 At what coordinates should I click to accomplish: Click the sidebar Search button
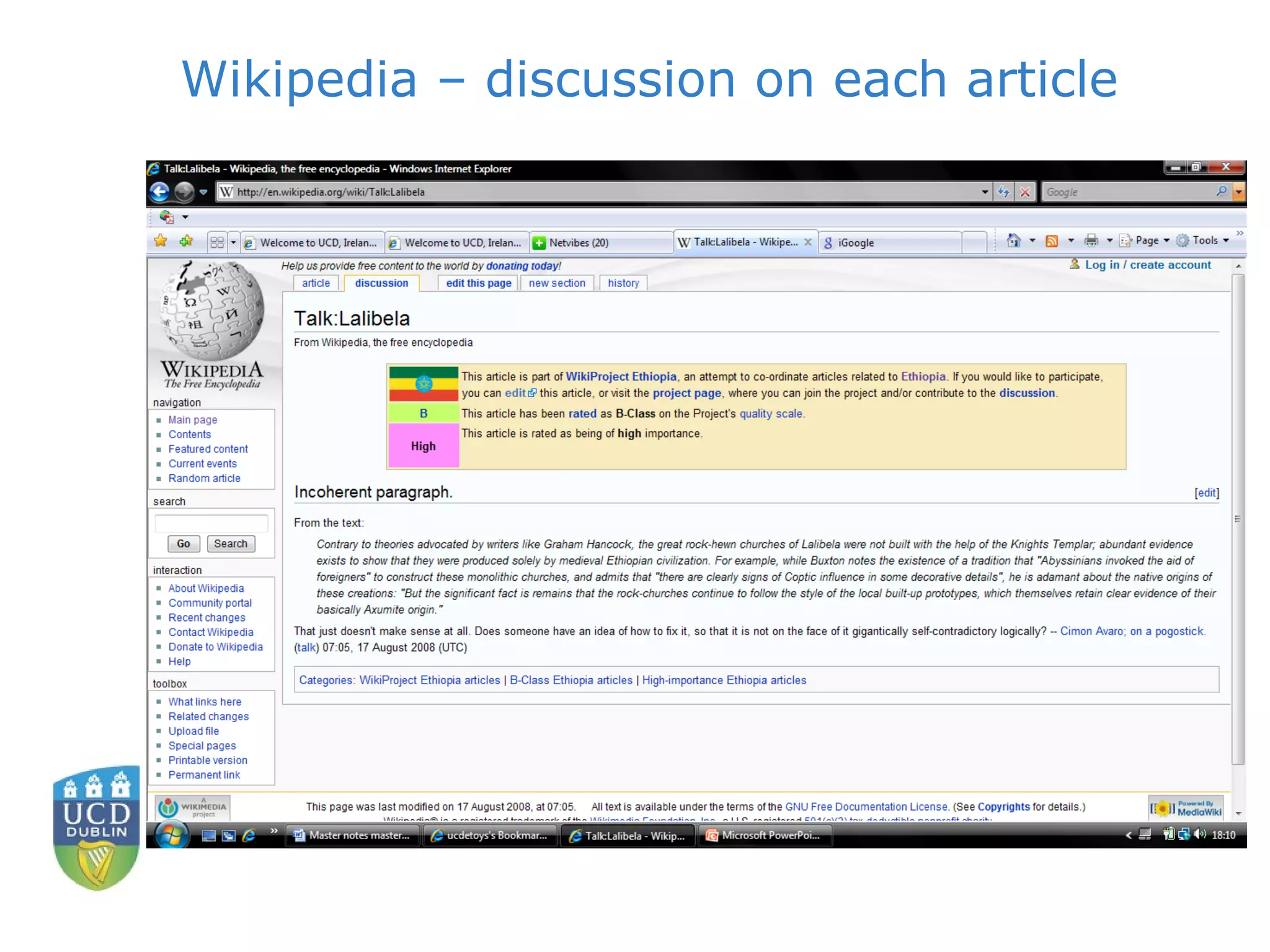point(231,544)
